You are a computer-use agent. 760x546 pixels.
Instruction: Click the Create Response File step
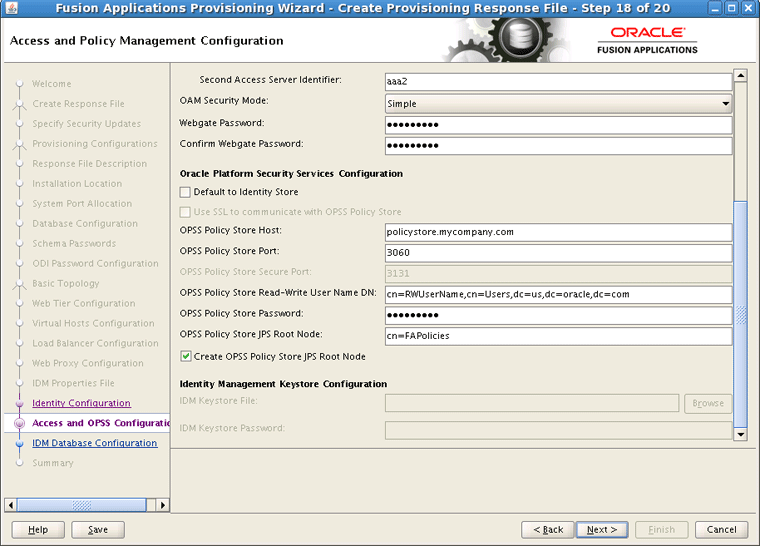point(78,104)
